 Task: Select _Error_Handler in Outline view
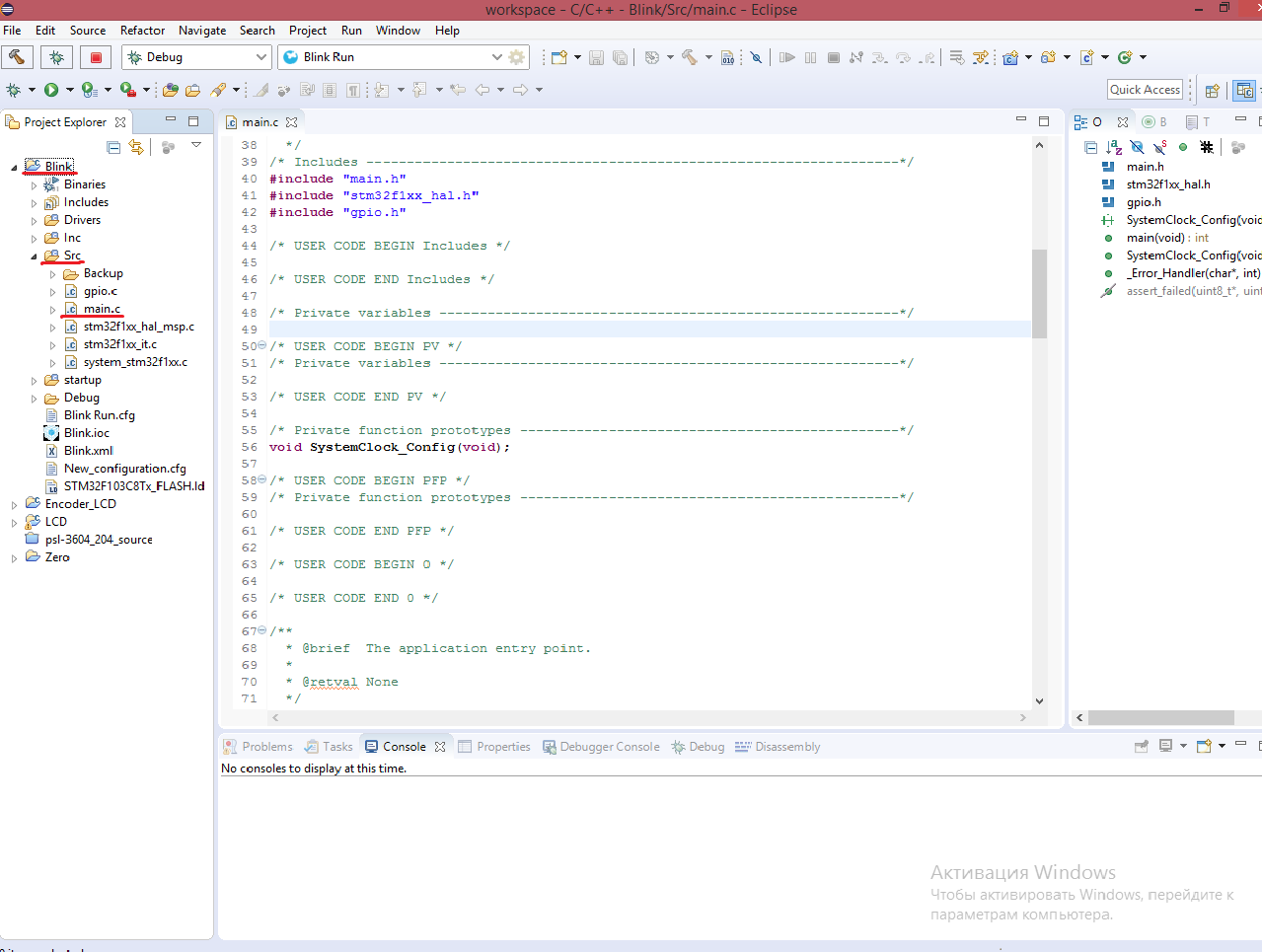[1193, 273]
